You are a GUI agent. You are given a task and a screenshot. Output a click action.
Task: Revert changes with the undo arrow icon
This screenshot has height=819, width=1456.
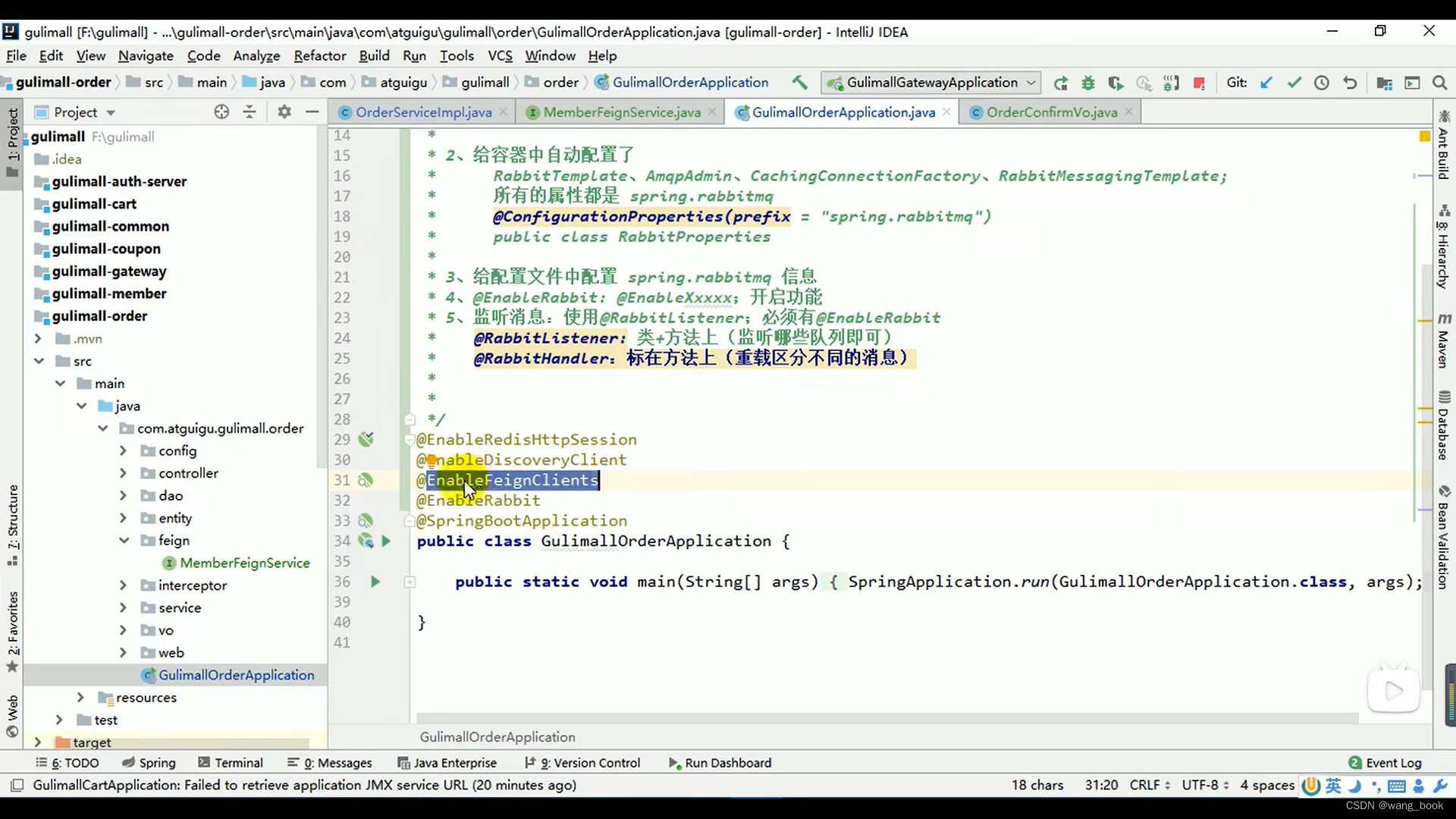tap(1350, 83)
